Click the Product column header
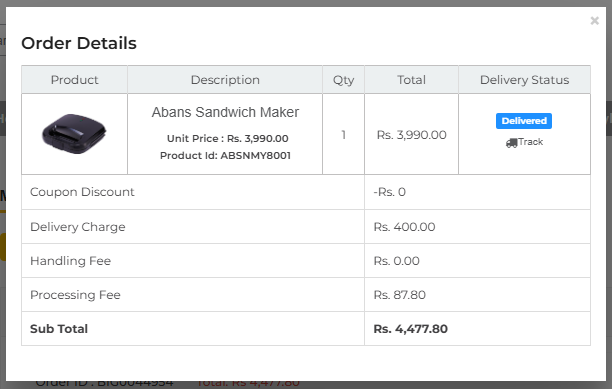612x389 pixels. pyautogui.click(x=74, y=80)
